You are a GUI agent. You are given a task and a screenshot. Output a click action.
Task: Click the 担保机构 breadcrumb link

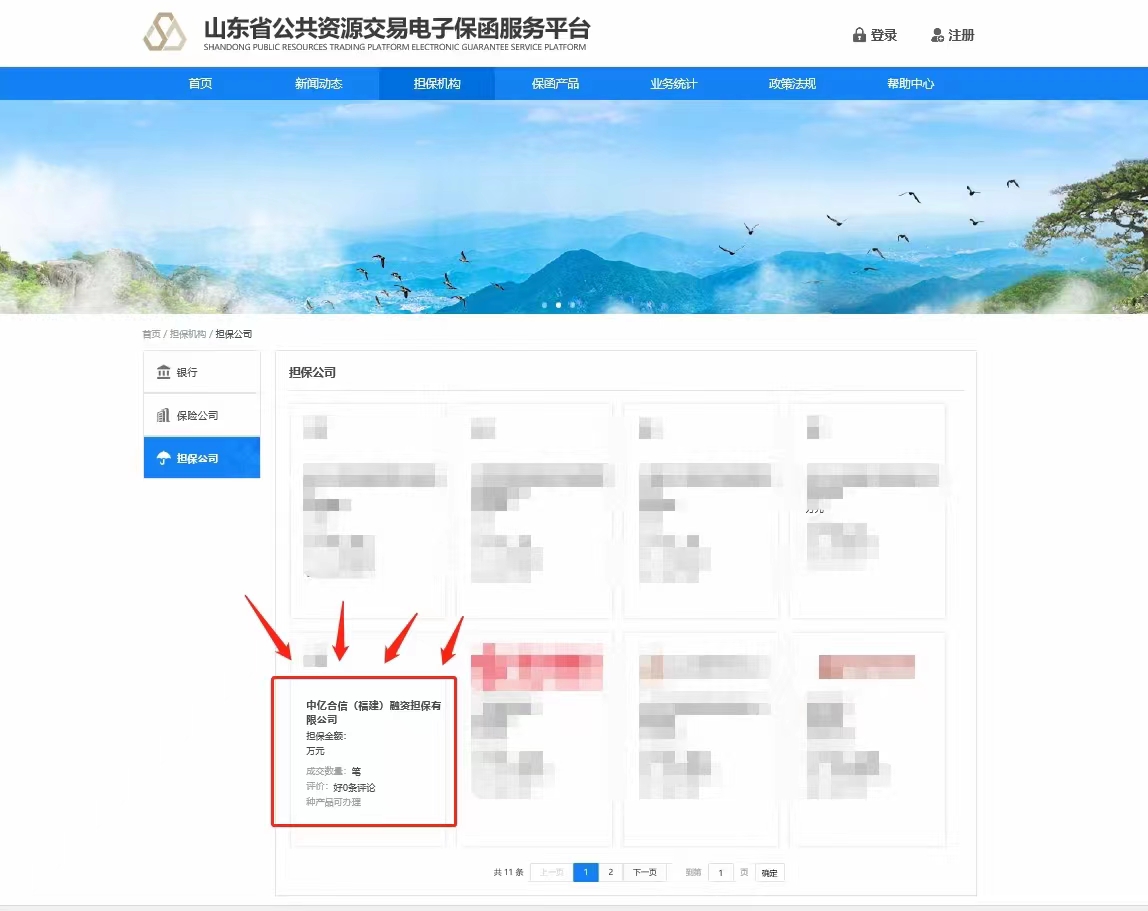[x=187, y=334]
